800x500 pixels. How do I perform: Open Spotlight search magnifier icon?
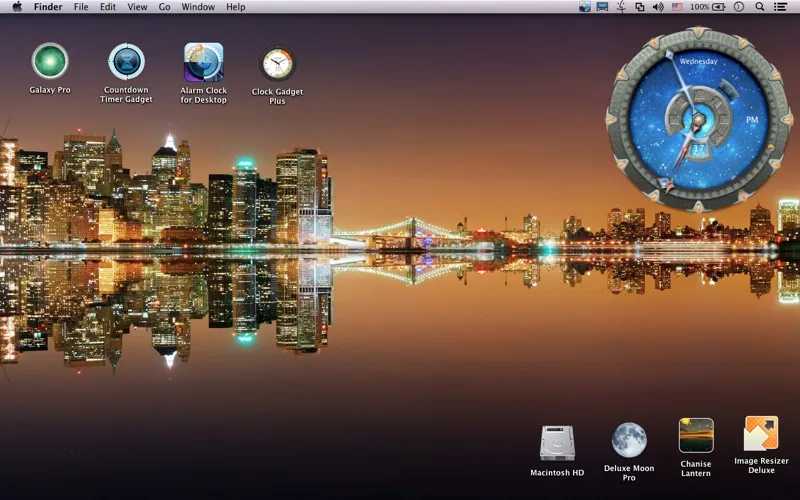pyautogui.click(x=760, y=7)
